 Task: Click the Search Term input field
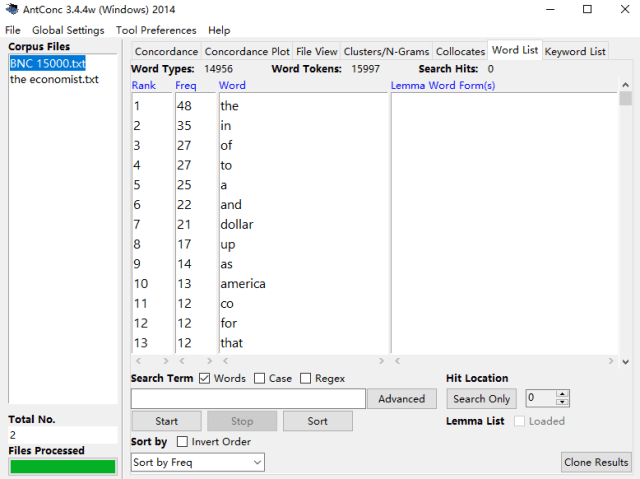pyautogui.click(x=248, y=399)
